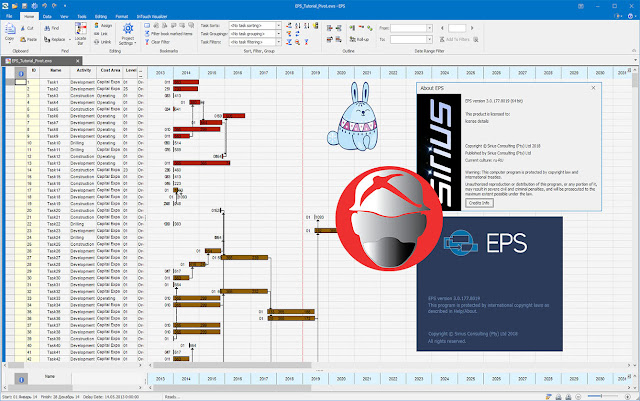Click the blue info icon in the grid header

21,74
